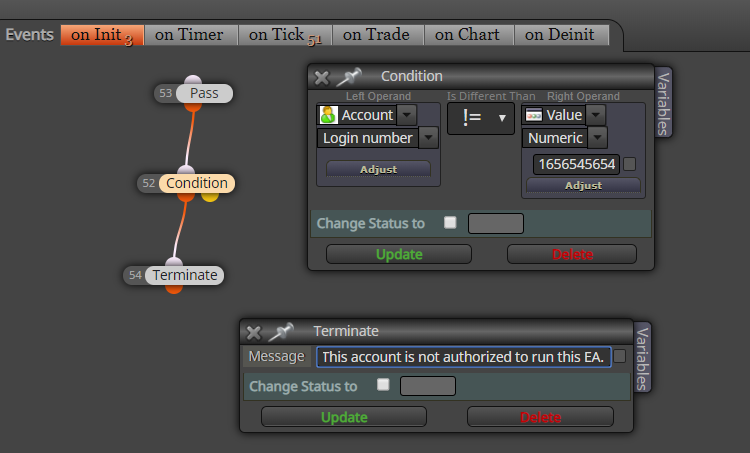Screen dimensions: 750x453
Task: Click Adjust under Left Operand
Action: pos(378,169)
